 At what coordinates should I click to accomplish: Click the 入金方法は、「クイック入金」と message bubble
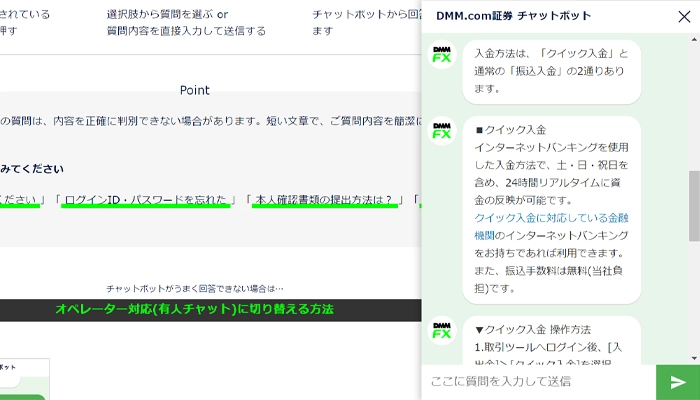pyautogui.click(x=552, y=71)
